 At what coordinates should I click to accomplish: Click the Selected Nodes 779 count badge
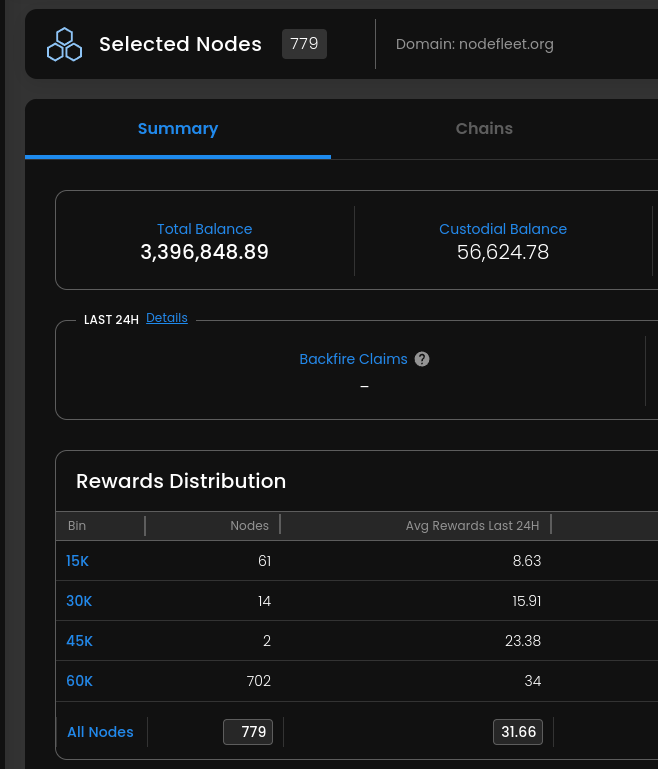click(x=304, y=44)
